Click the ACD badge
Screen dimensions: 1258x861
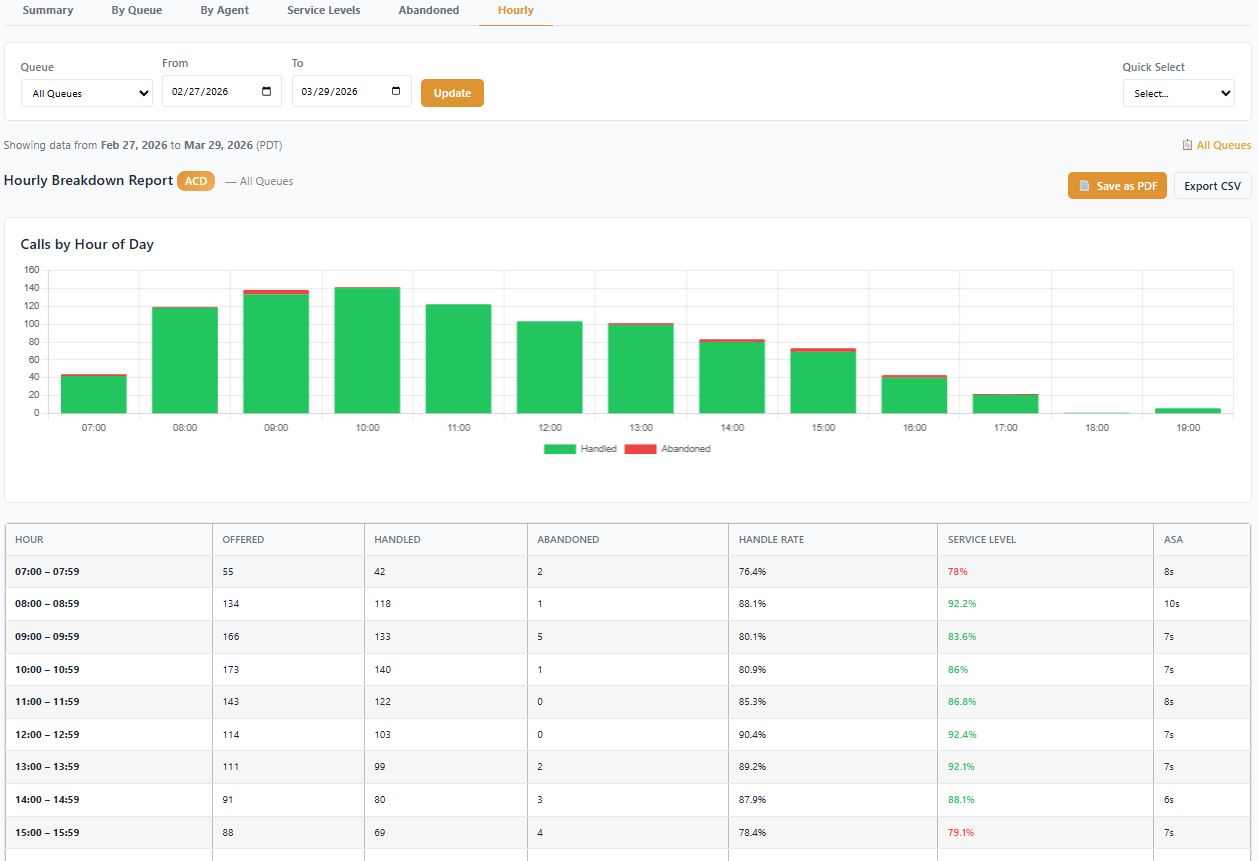tap(196, 181)
